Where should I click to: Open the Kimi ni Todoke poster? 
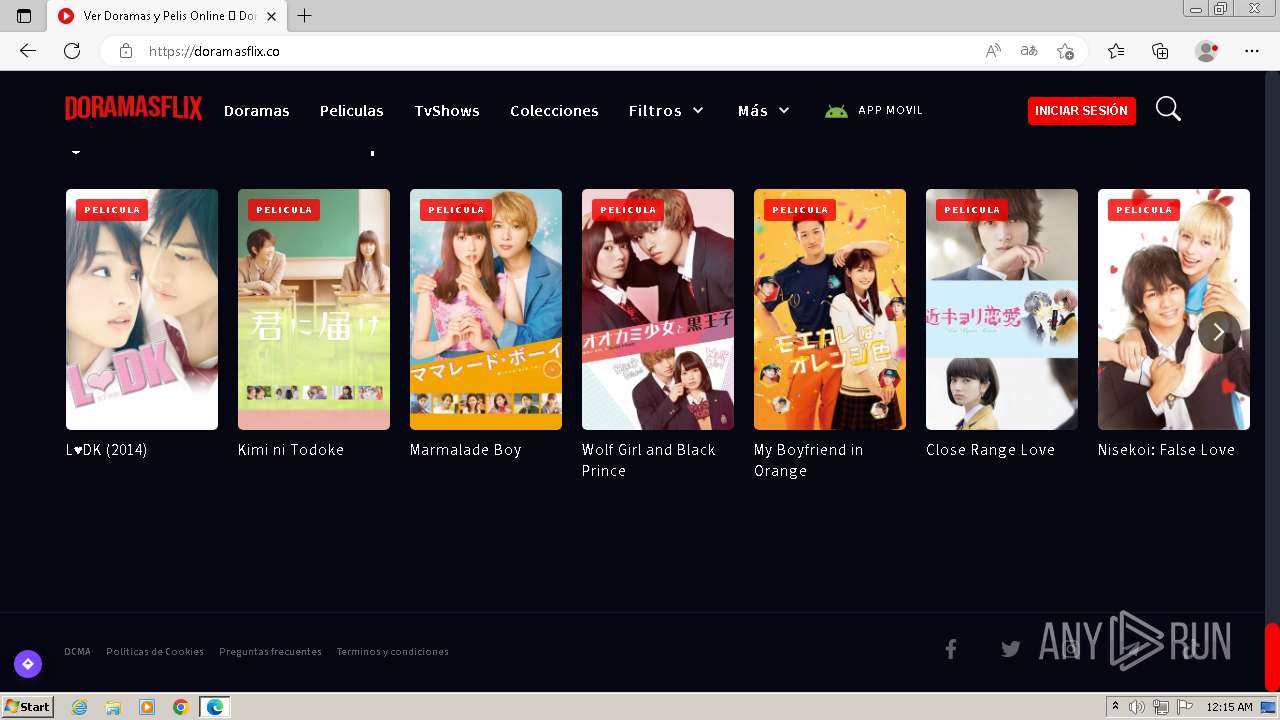(x=314, y=309)
